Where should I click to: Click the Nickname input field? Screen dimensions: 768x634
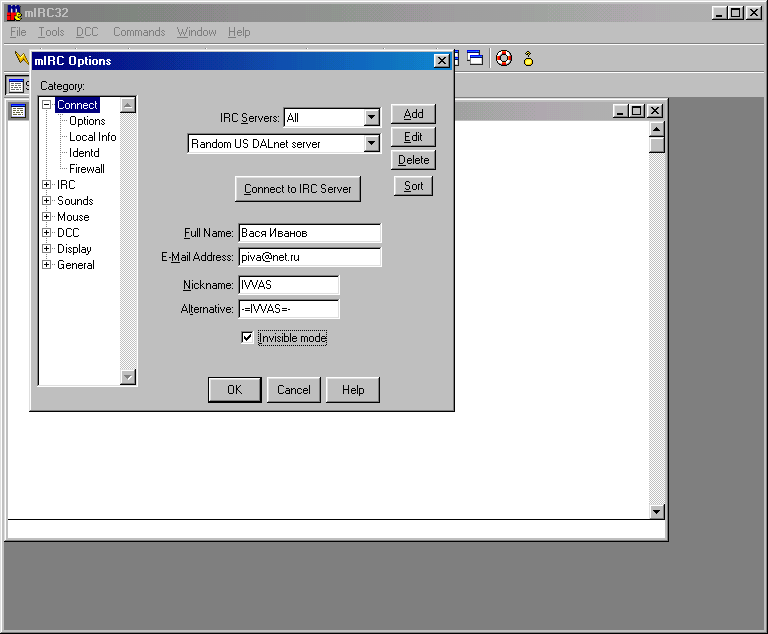click(x=289, y=285)
